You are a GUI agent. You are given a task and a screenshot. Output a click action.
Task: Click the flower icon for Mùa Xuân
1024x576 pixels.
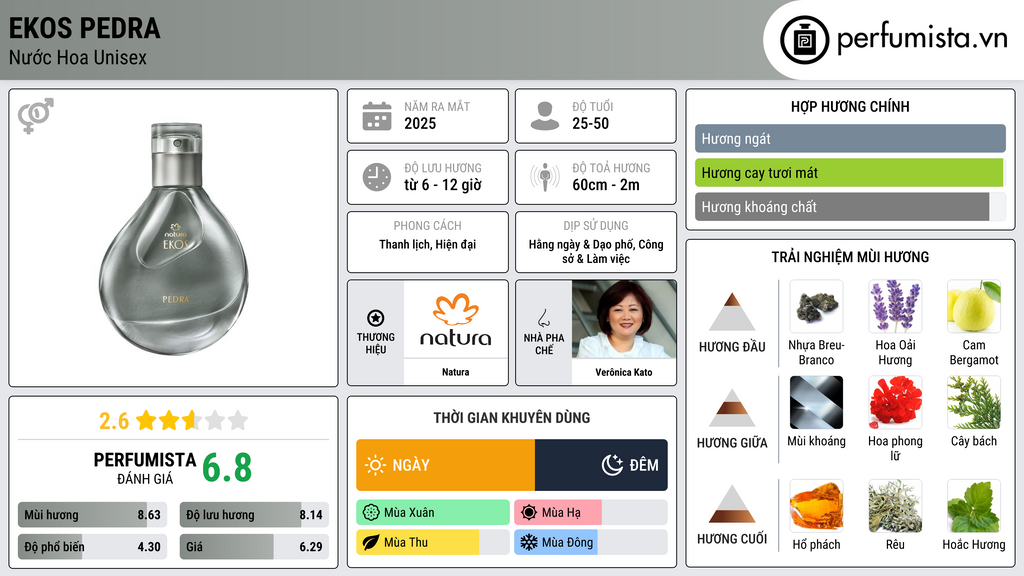371,513
